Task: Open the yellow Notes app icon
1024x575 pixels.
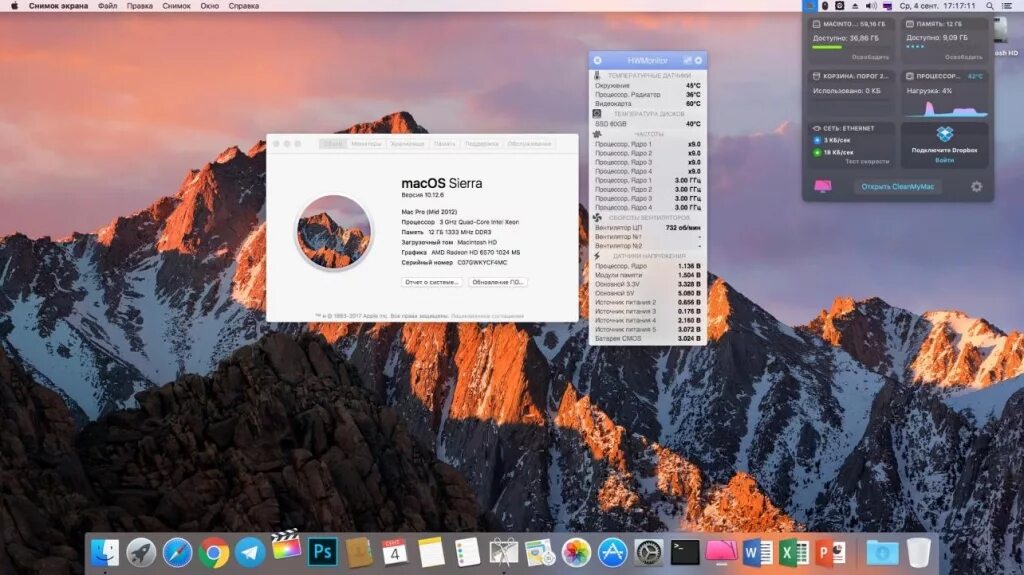Action: [431, 553]
